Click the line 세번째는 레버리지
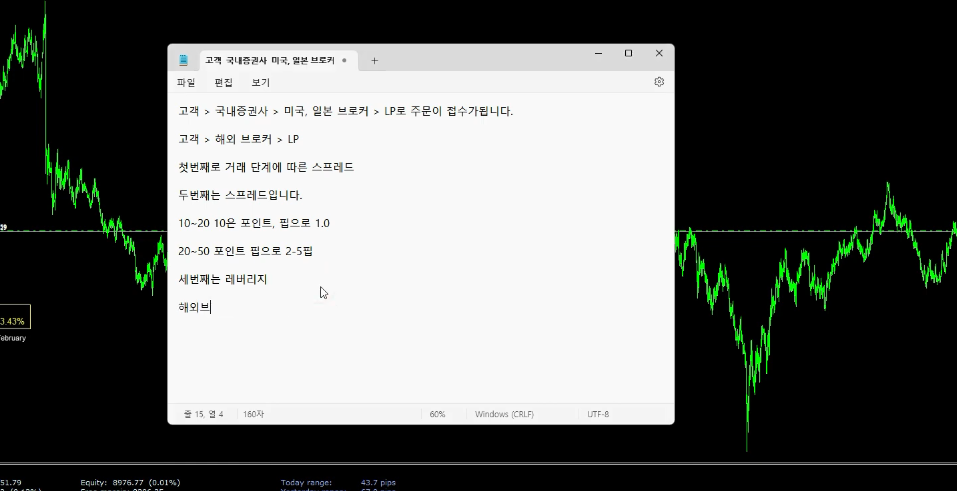The image size is (957, 491). (x=223, y=279)
